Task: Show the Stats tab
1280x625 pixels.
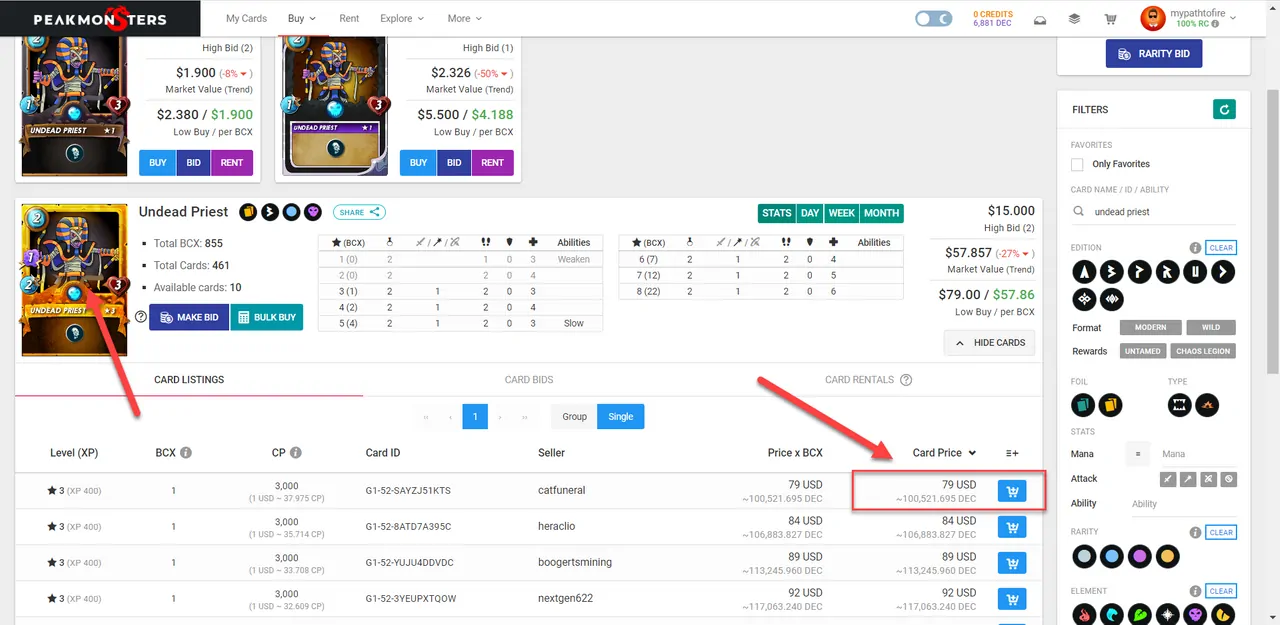Action: pyautogui.click(x=777, y=213)
